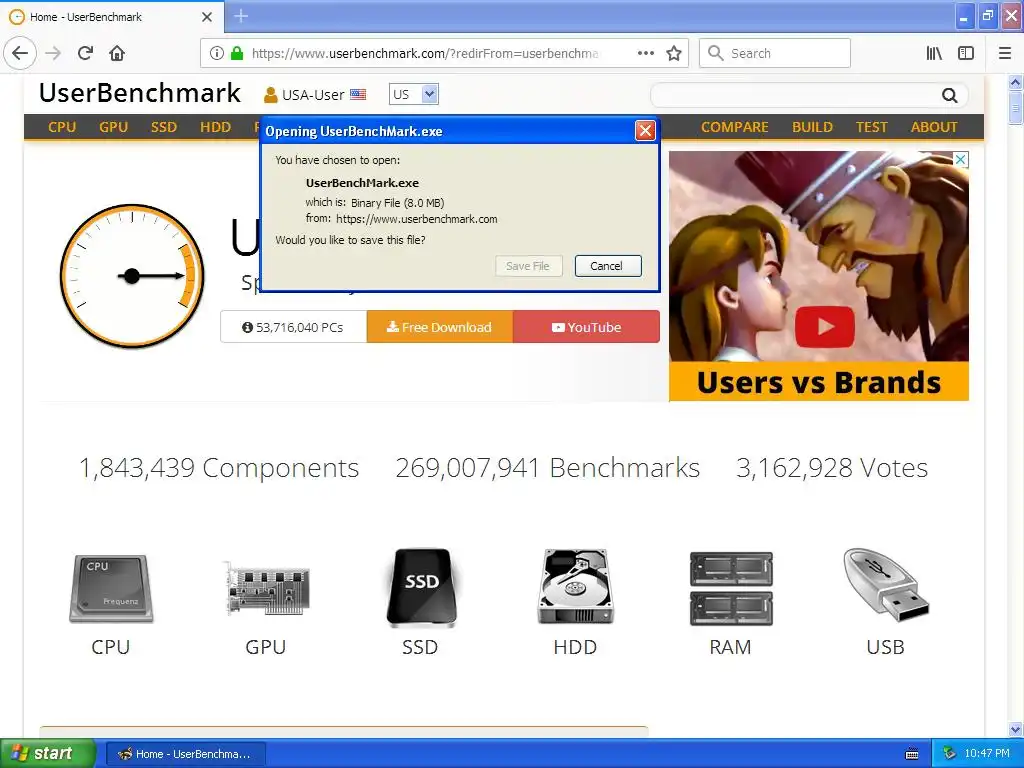1024x768 pixels.
Task: Open the YouTube button
Action: point(586,327)
